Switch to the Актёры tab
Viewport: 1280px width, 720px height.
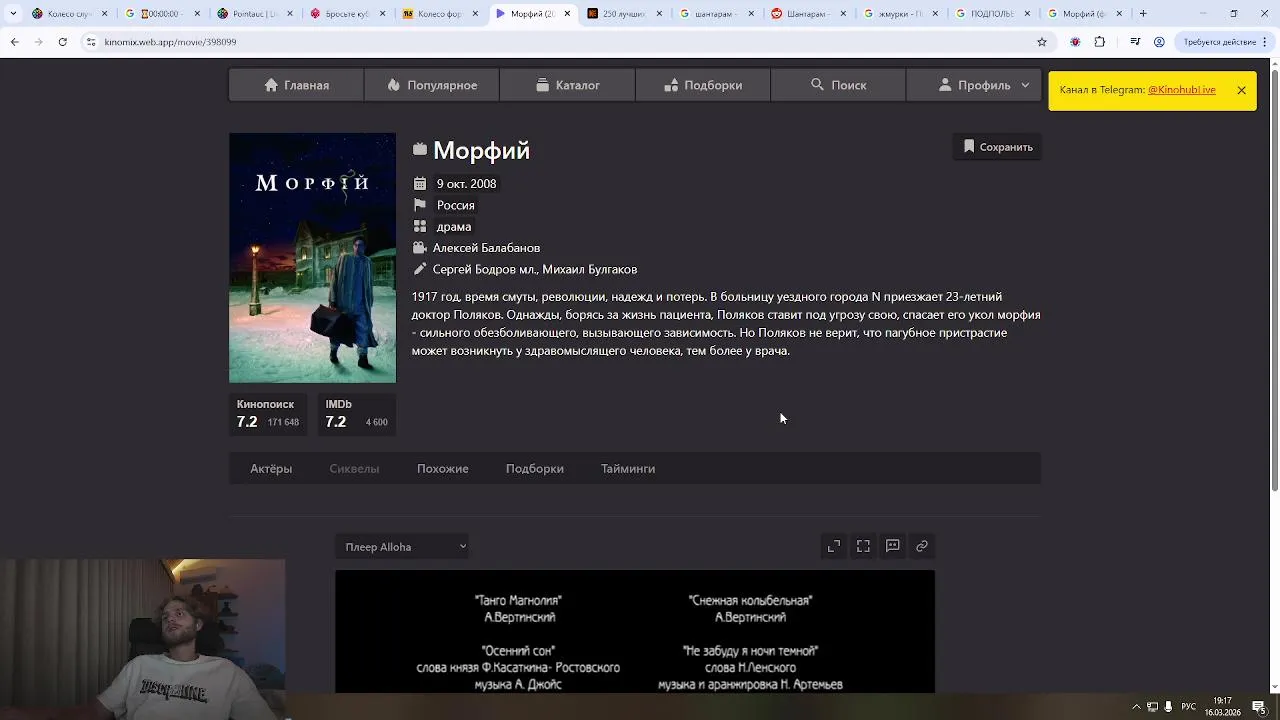tap(271, 468)
